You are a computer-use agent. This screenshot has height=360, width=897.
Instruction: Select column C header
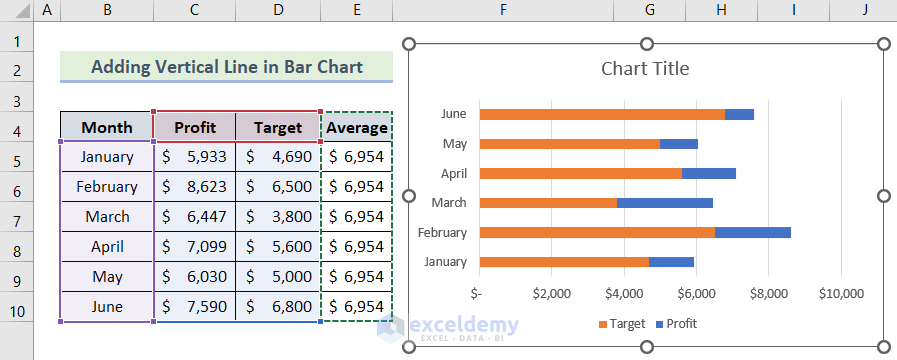click(x=195, y=10)
